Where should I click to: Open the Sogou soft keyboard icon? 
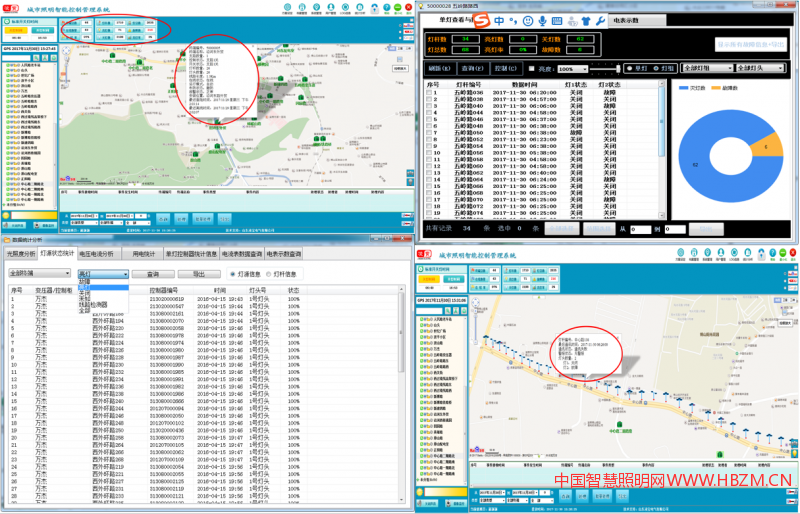[x=558, y=19]
